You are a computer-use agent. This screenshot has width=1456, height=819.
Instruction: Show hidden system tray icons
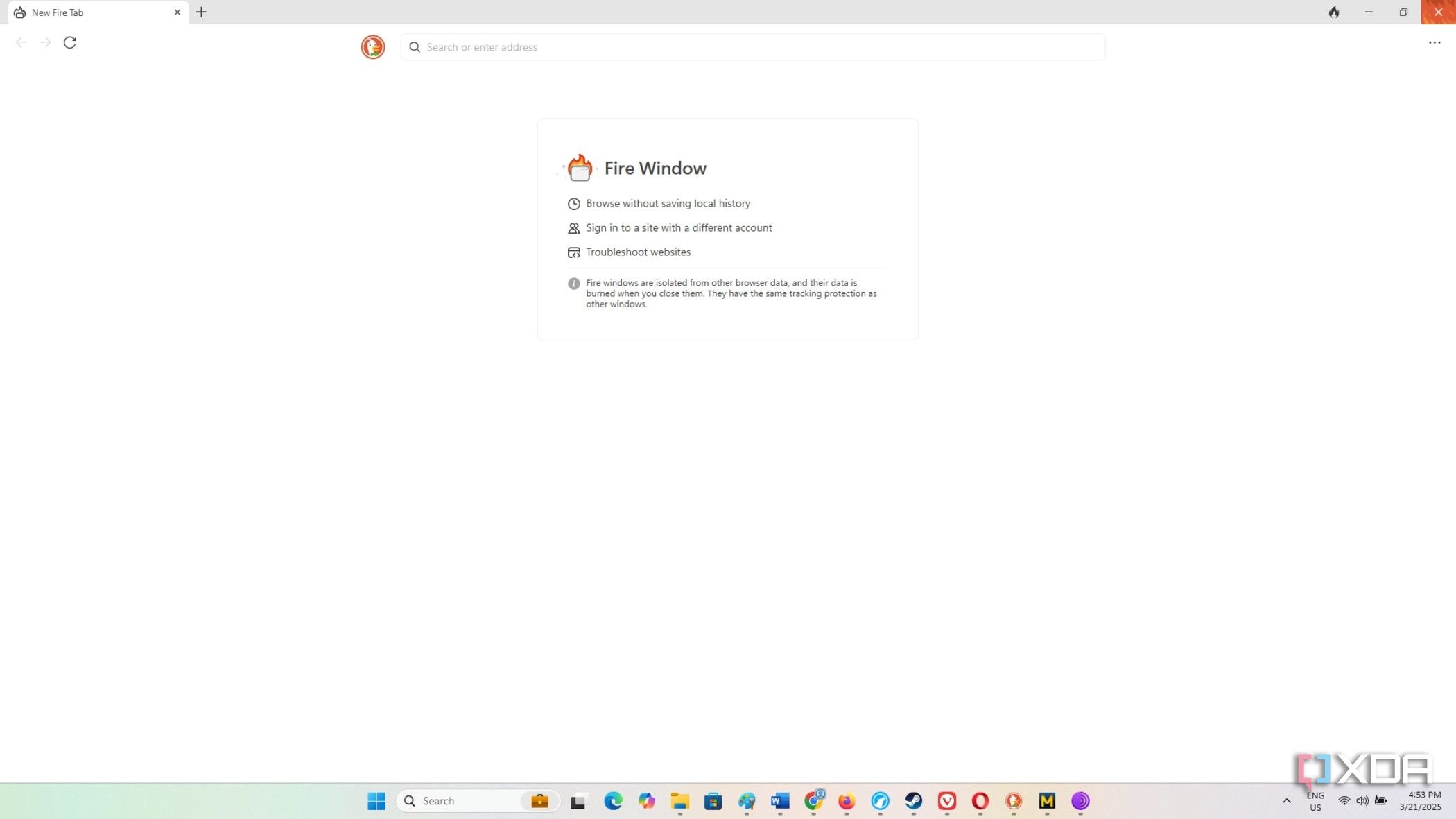[x=1287, y=801]
